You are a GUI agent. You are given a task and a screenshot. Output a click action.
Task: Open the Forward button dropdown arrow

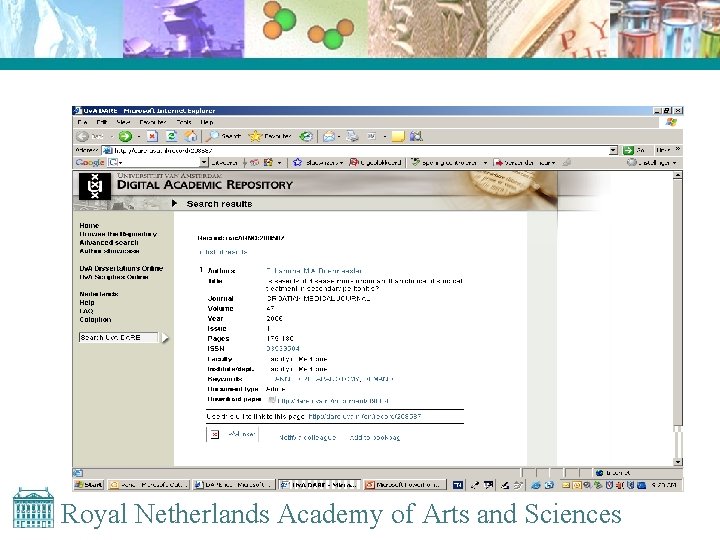(139, 136)
